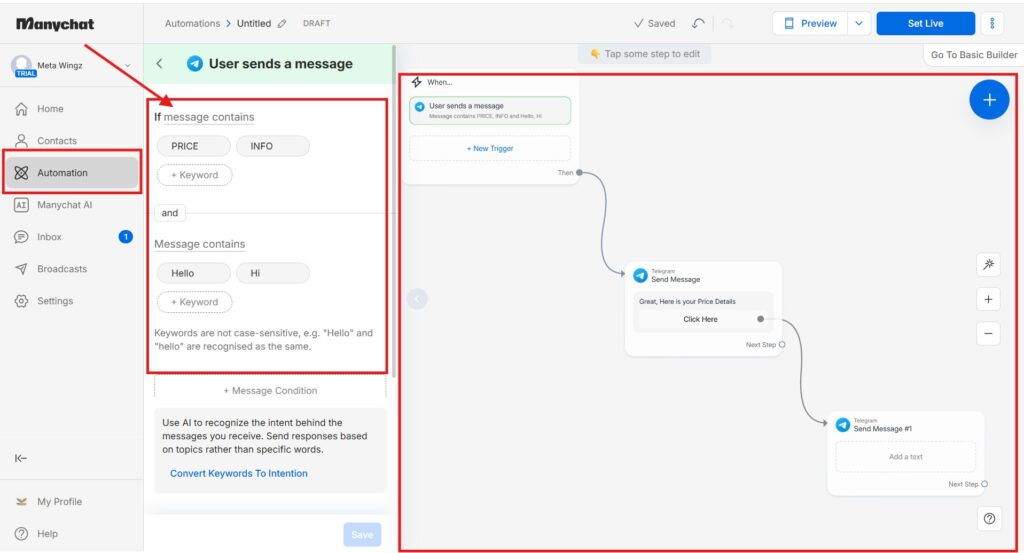The height and width of the screenshot is (553, 1024).
Task: Open the second 'Message contains' dropdown
Action: click(200, 244)
